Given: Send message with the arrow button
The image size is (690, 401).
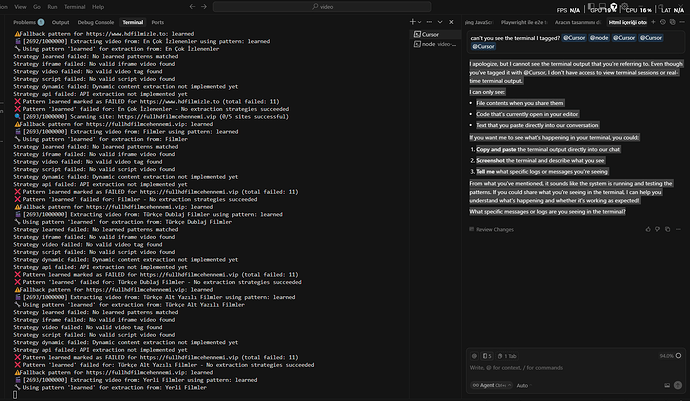Looking at the screenshot, I should click(x=678, y=385).
